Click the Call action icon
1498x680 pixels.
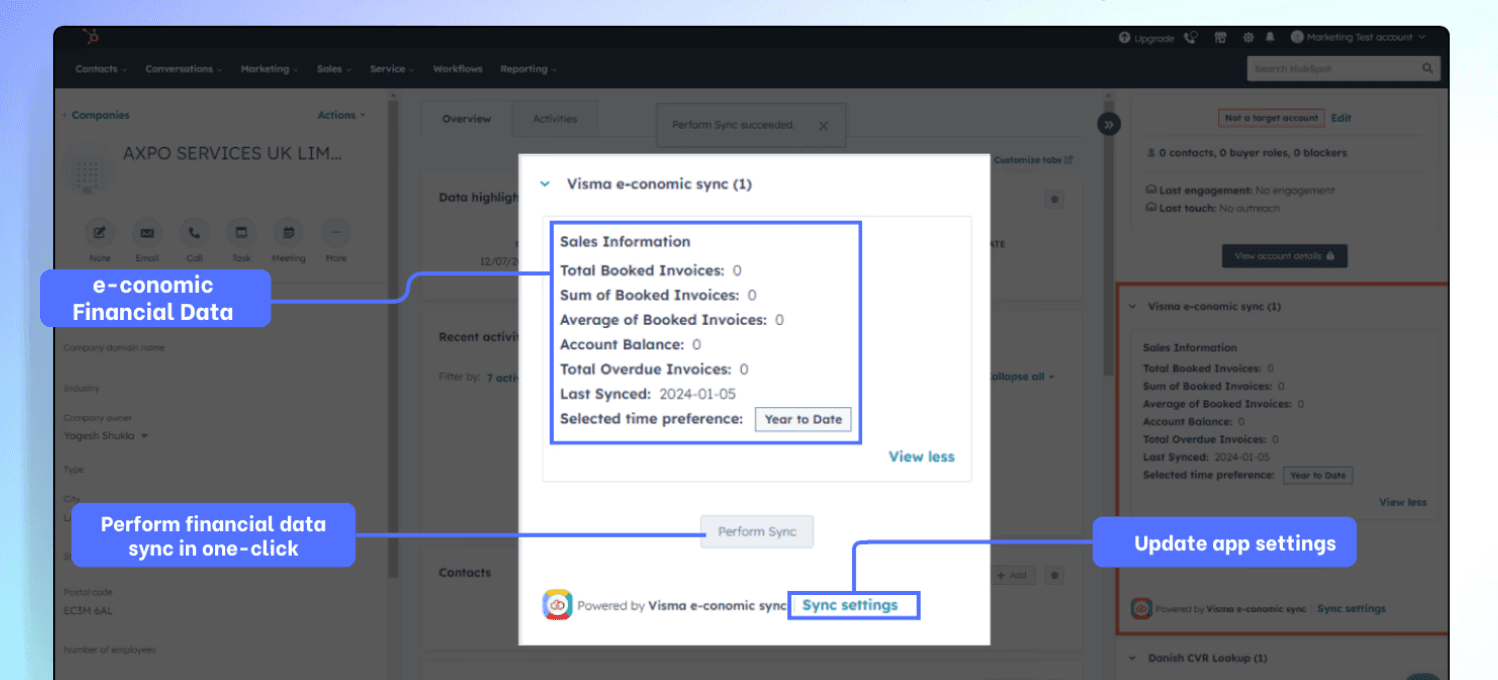194,233
